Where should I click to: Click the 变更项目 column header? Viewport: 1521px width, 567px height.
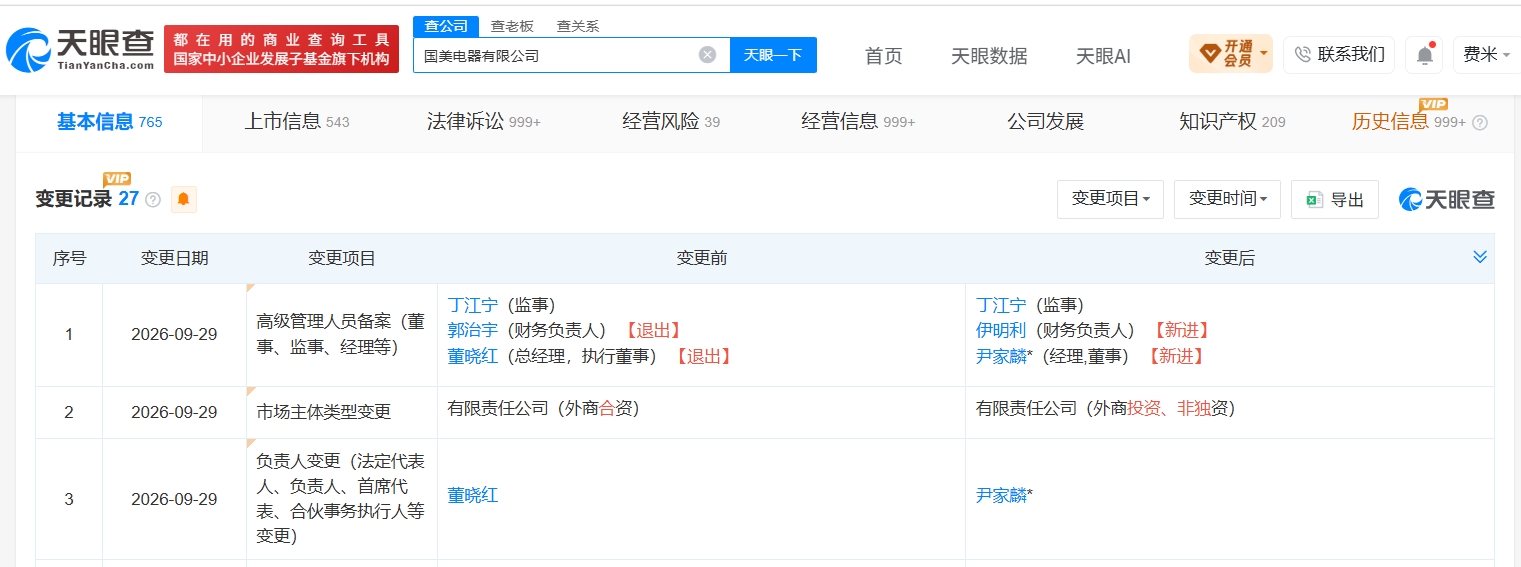pos(342,258)
